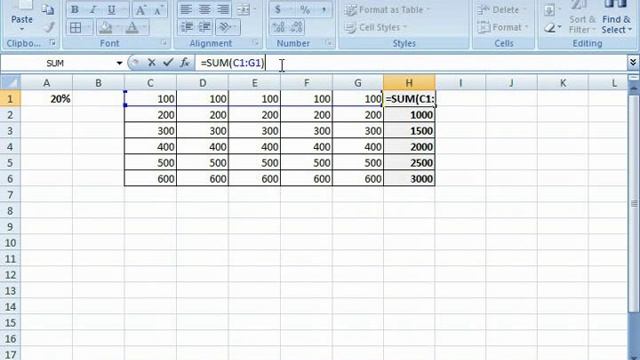Click the Format Painter brush icon
640x360 pixels.
click(x=49, y=27)
